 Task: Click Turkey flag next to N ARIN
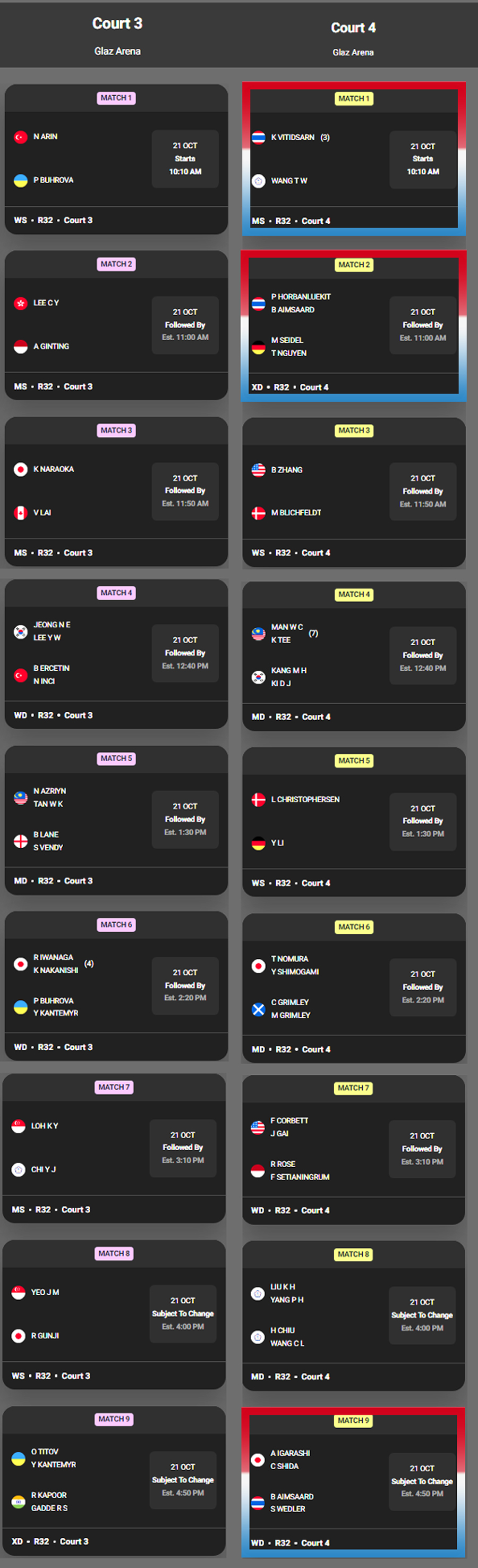point(21,137)
